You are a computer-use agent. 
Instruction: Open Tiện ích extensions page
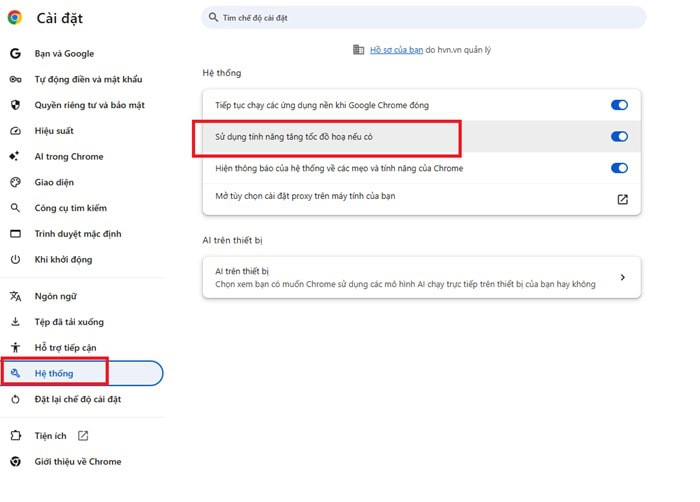click(x=50, y=435)
